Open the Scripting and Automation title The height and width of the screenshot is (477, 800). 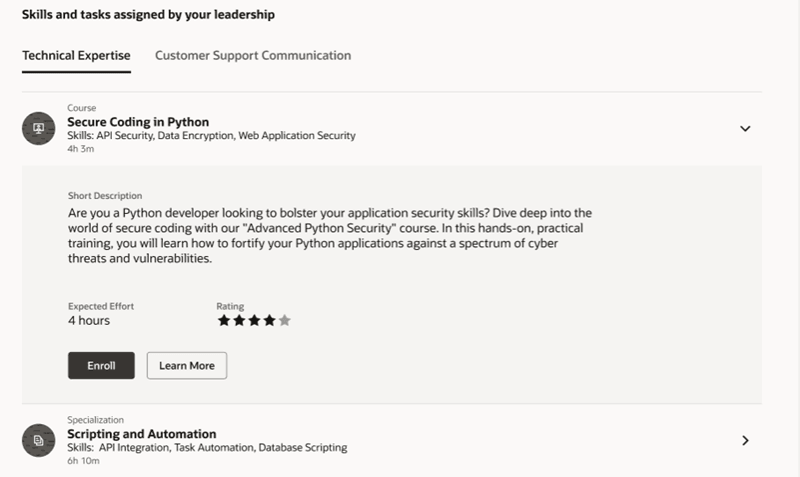click(142, 434)
